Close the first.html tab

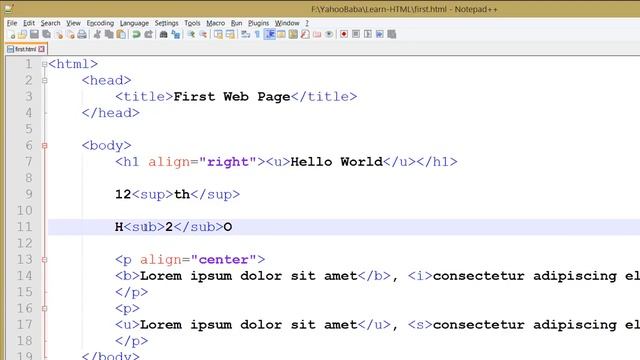[x=42, y=49]
